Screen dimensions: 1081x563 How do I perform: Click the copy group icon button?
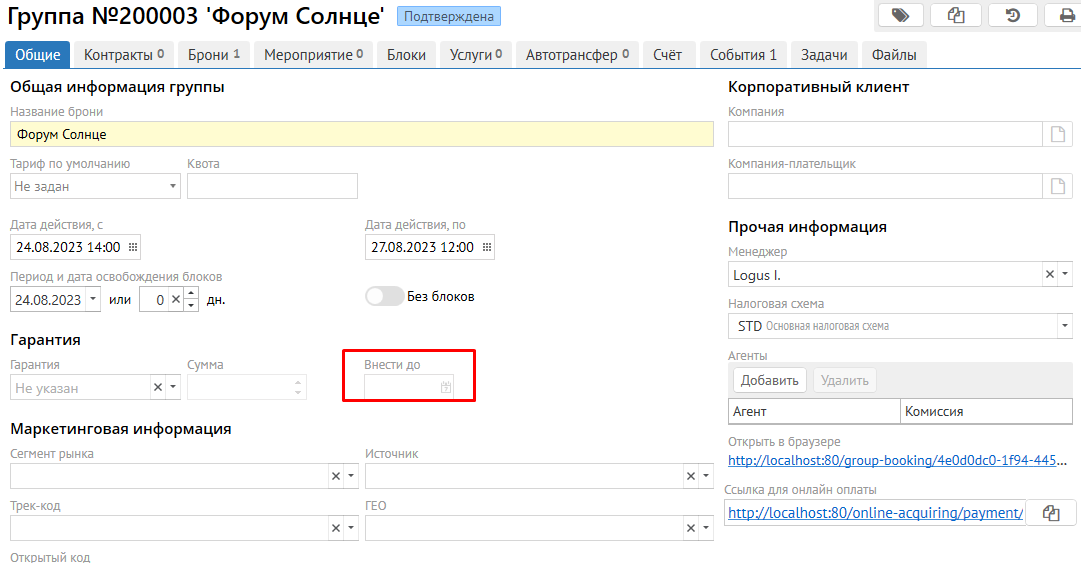click(955, 15)
